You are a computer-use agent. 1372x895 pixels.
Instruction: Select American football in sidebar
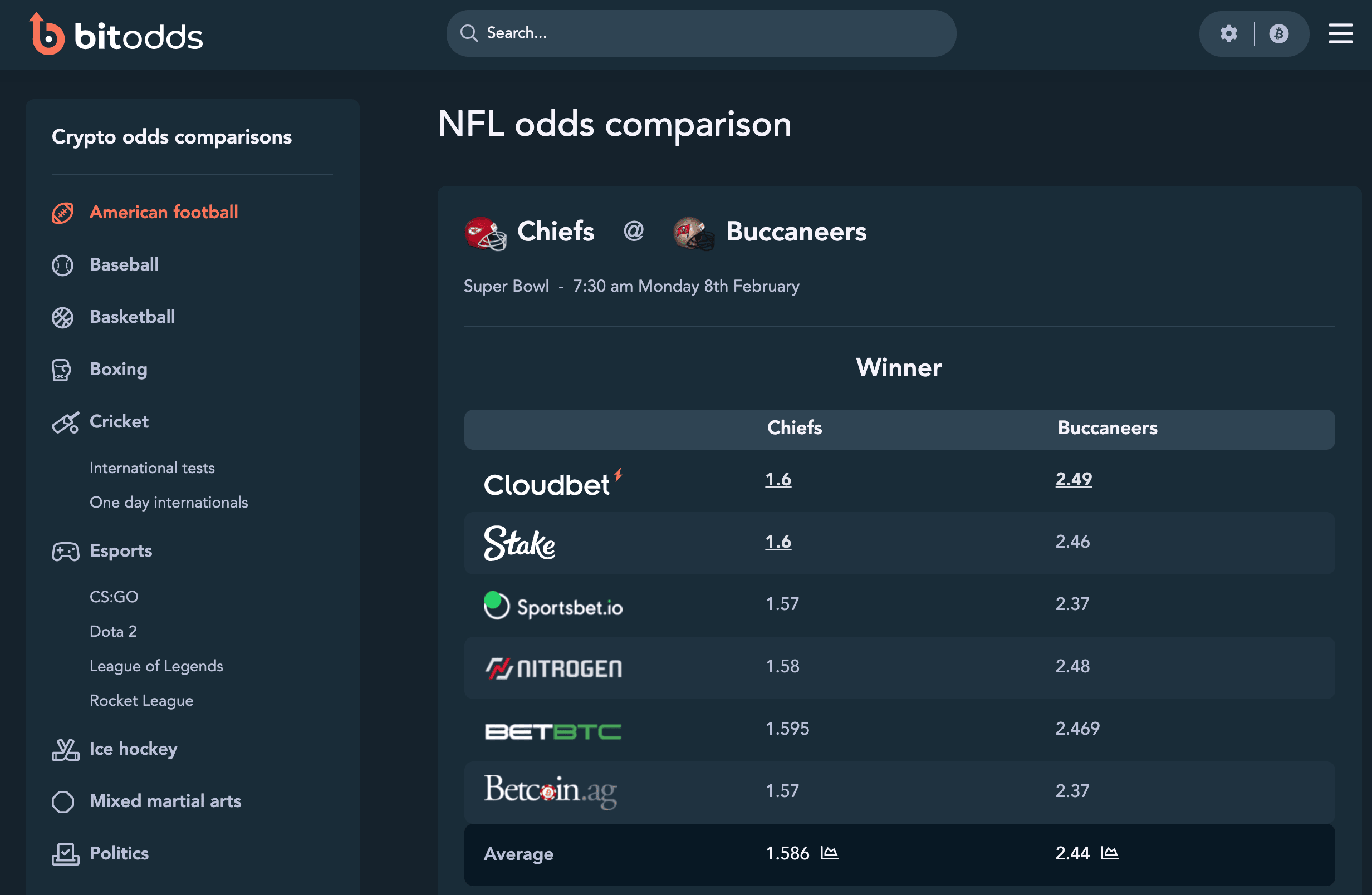[x=164, y=212]
